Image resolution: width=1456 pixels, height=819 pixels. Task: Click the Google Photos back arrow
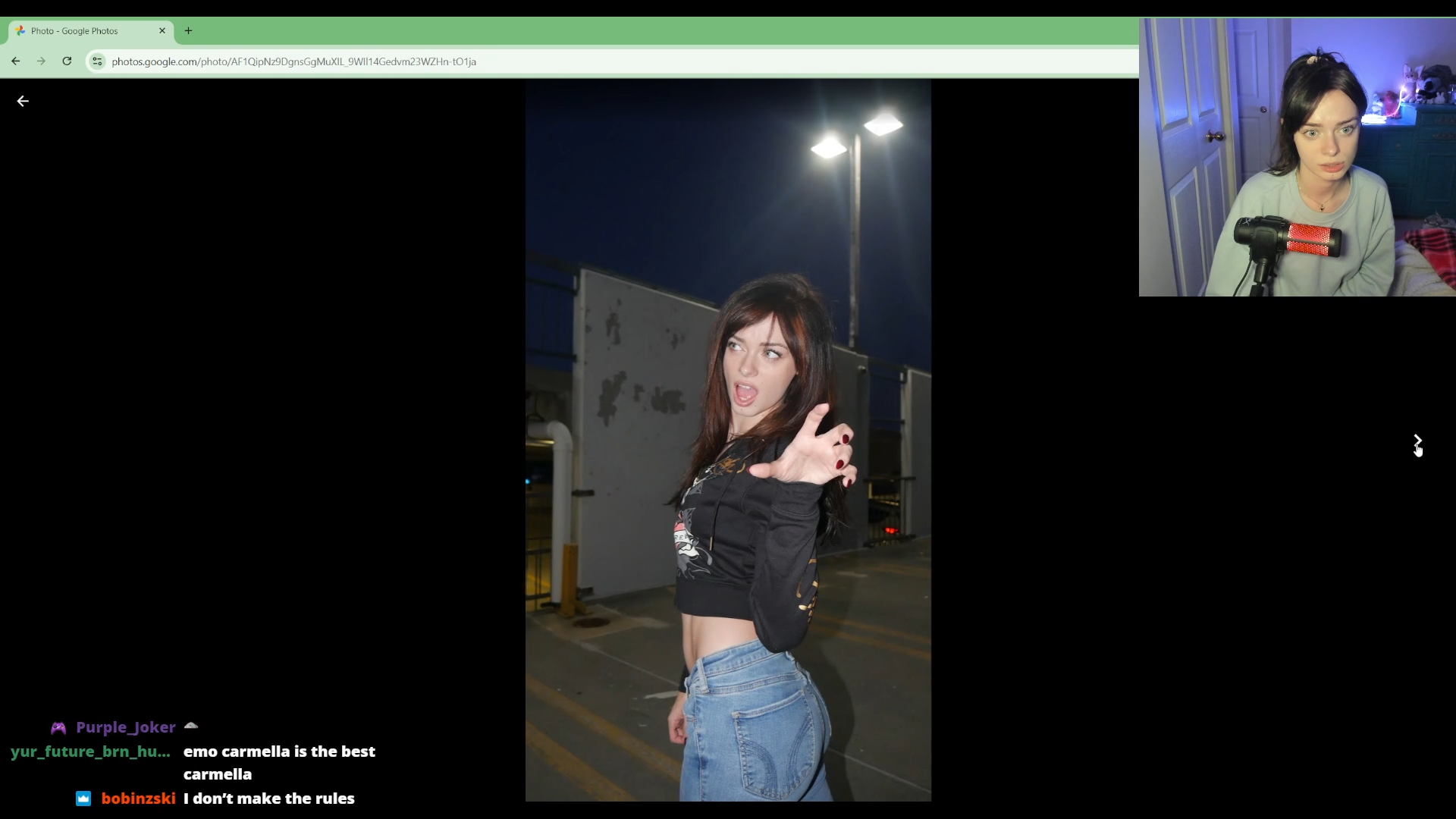point(23,101)
